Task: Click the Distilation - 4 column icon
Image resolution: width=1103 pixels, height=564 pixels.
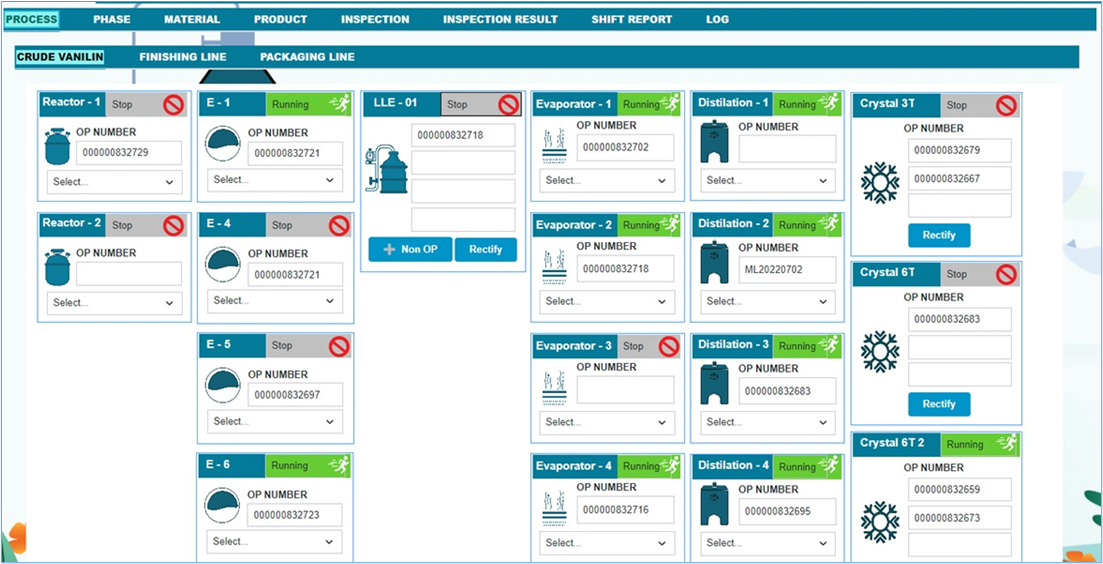Action: pos(714,506)
